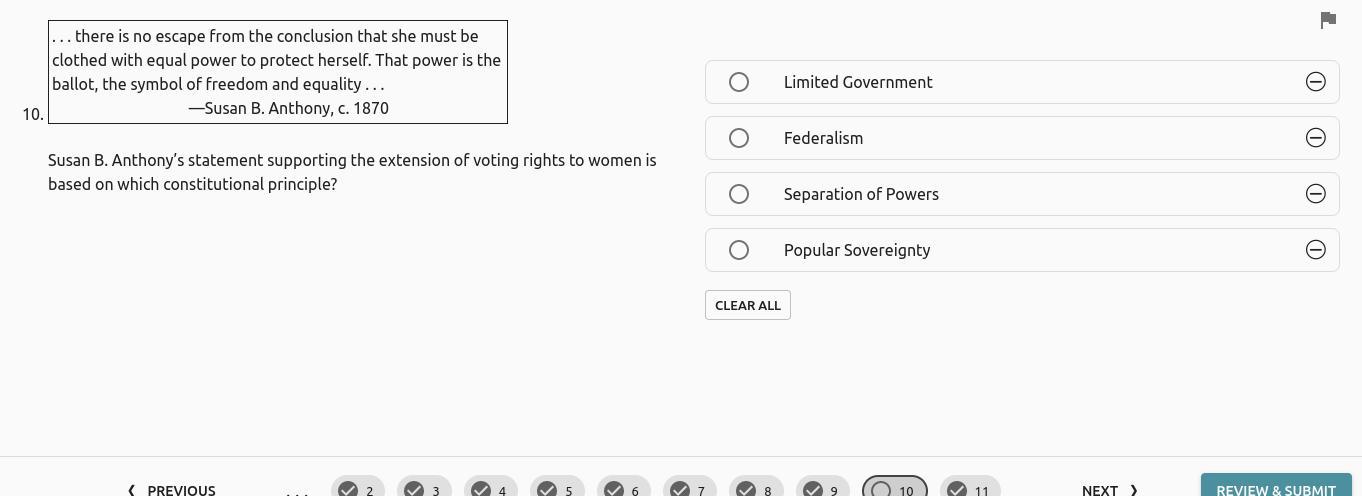Pick the Separation of Powers radio button
The image size is (1362, 496).
click(x=739, y=194)
